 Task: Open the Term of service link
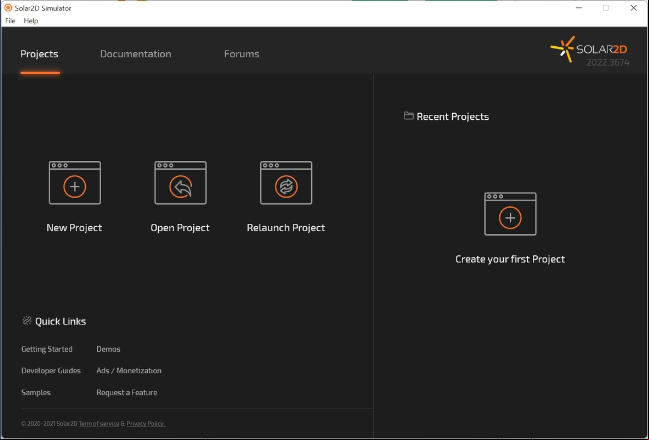click(99, 423)
